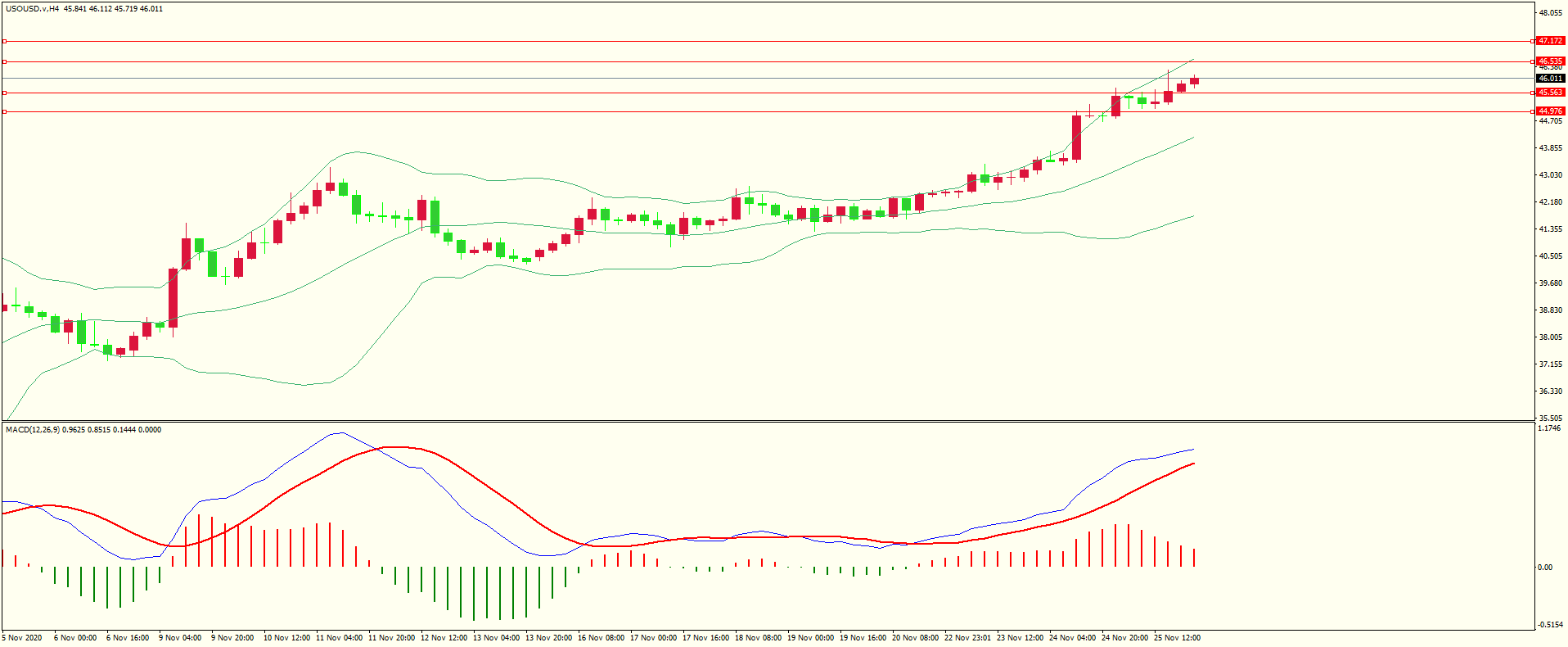Click left anchor handle of 47.172 horizontal line
The width and height of the screenshot is (1568, 647).
tap(4, 41)
